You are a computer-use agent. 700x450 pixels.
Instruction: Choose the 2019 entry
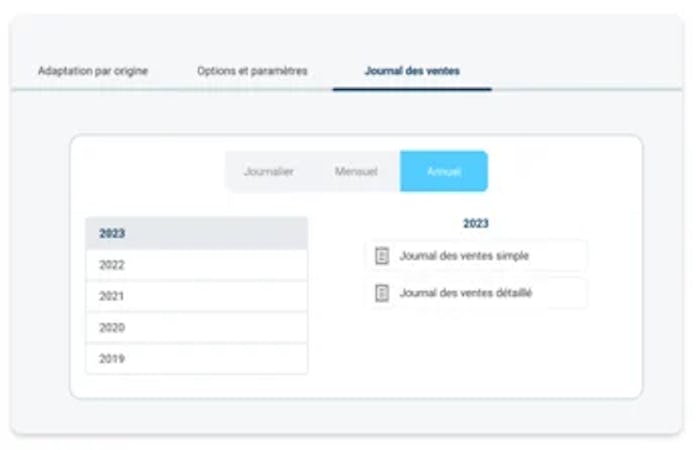pos(196,358)
